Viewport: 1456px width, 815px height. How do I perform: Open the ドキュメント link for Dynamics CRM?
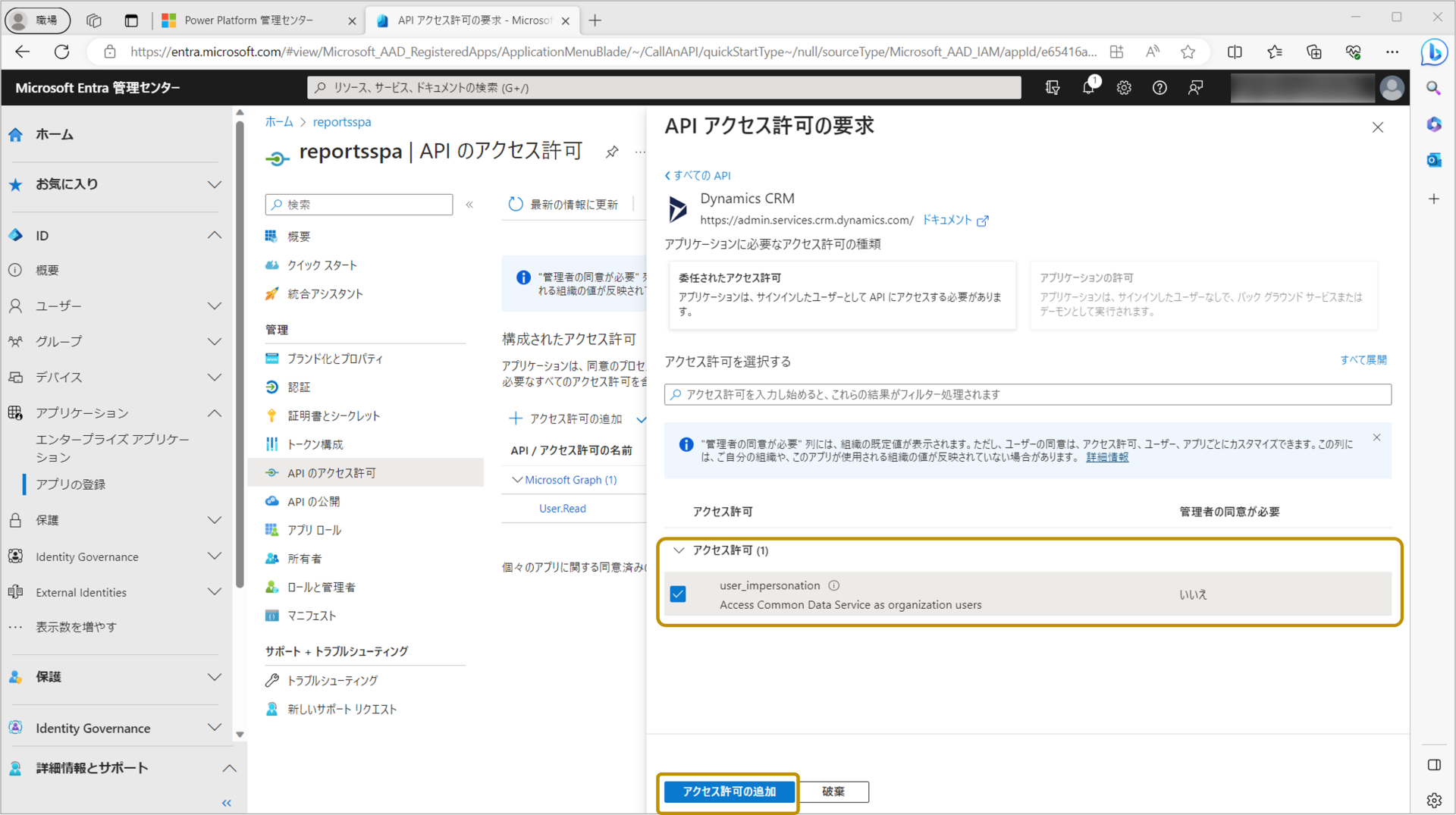[955, 220]
